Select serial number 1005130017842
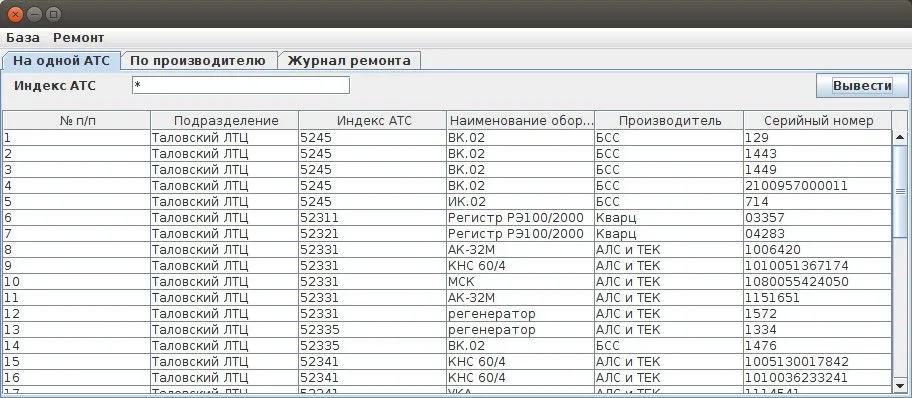 818,362
